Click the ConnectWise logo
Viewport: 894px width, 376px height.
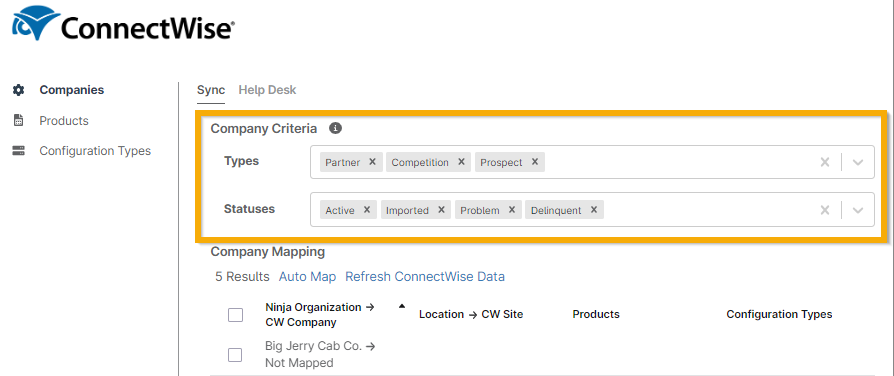point(124,24)
